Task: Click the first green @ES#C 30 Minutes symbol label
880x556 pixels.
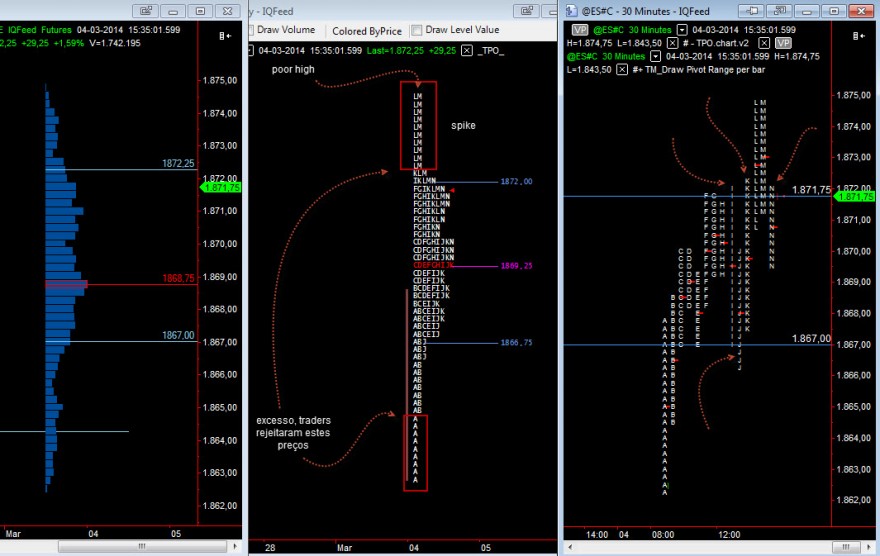Action: click(632, 30)
